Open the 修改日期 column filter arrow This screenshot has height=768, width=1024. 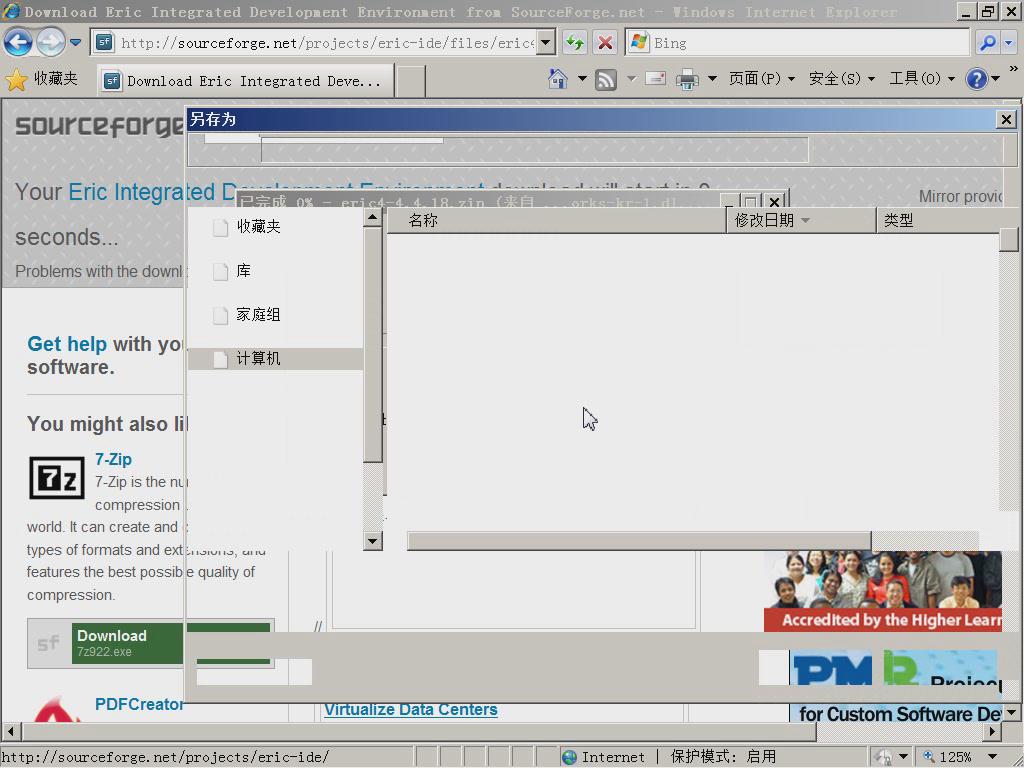tap(805, 221)
